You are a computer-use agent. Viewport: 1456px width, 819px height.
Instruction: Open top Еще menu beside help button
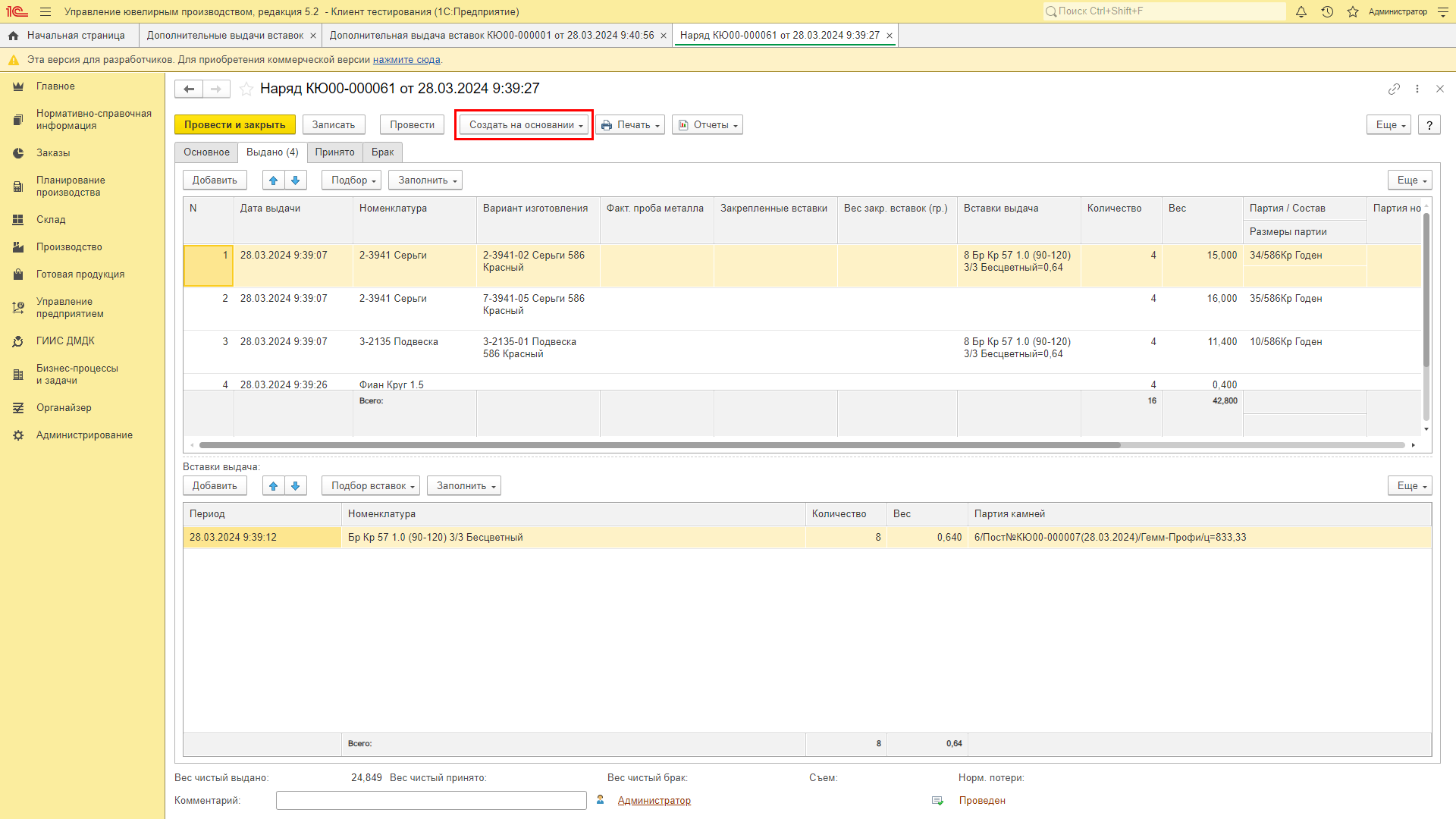coord(1389,125)
